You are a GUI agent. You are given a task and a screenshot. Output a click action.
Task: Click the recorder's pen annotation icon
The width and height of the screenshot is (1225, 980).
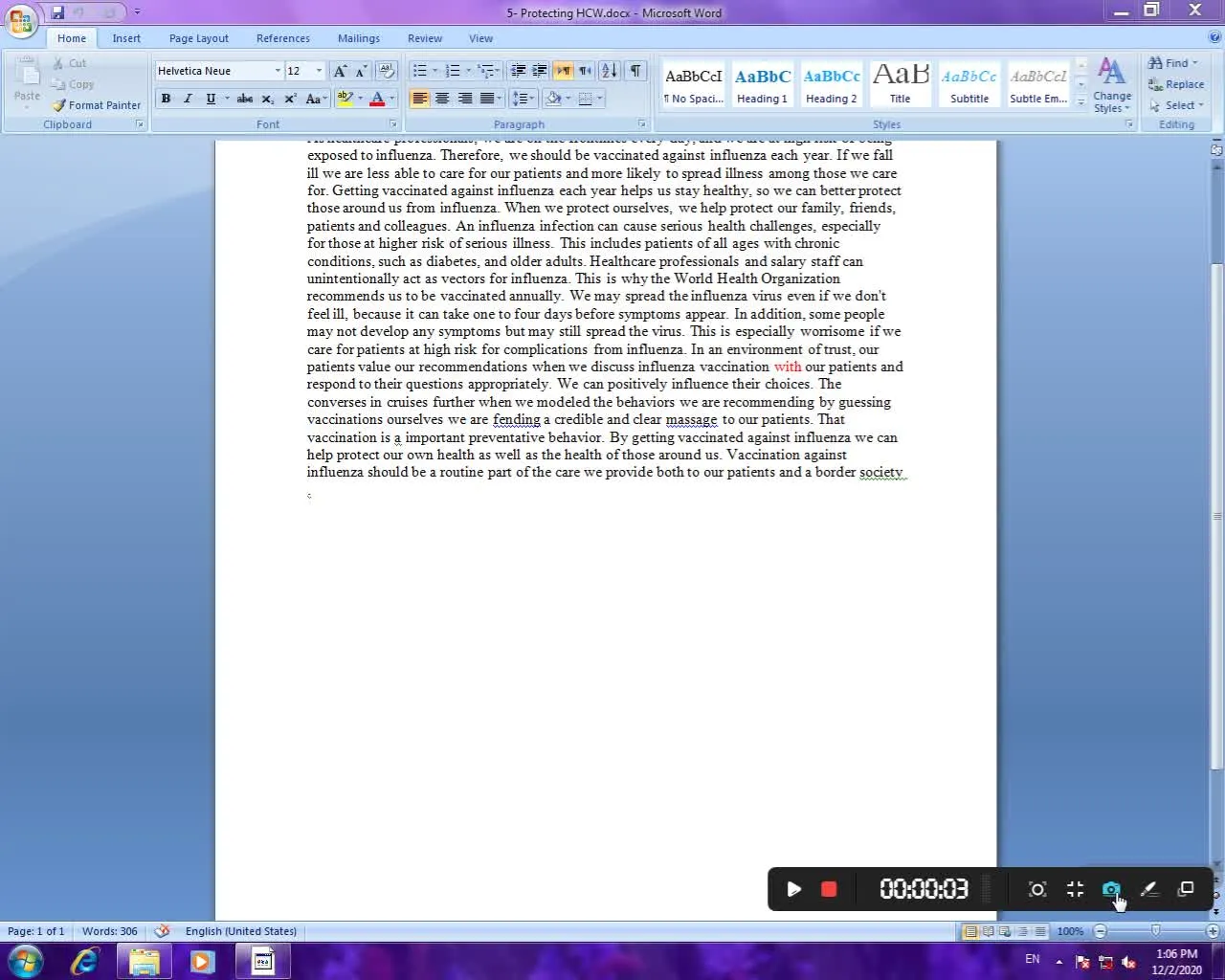click(x=1149, y=889)
